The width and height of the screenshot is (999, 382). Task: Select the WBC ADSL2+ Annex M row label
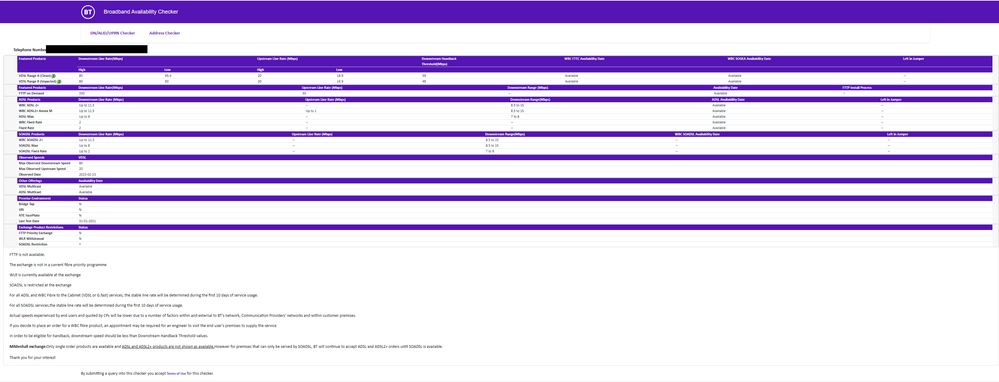coord(35,111)
